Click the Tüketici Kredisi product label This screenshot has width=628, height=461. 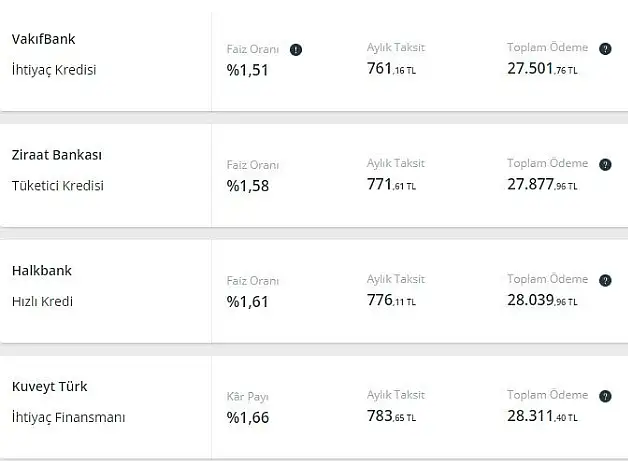point(58,185)
